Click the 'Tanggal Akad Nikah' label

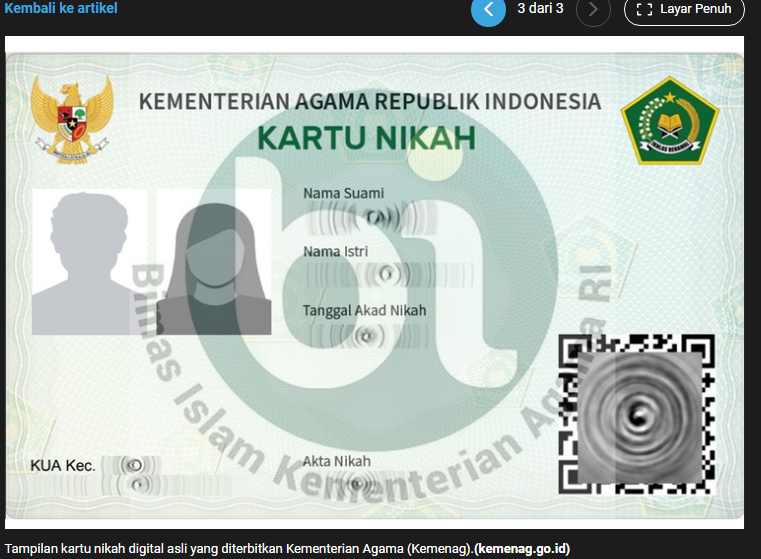[364, 311]
